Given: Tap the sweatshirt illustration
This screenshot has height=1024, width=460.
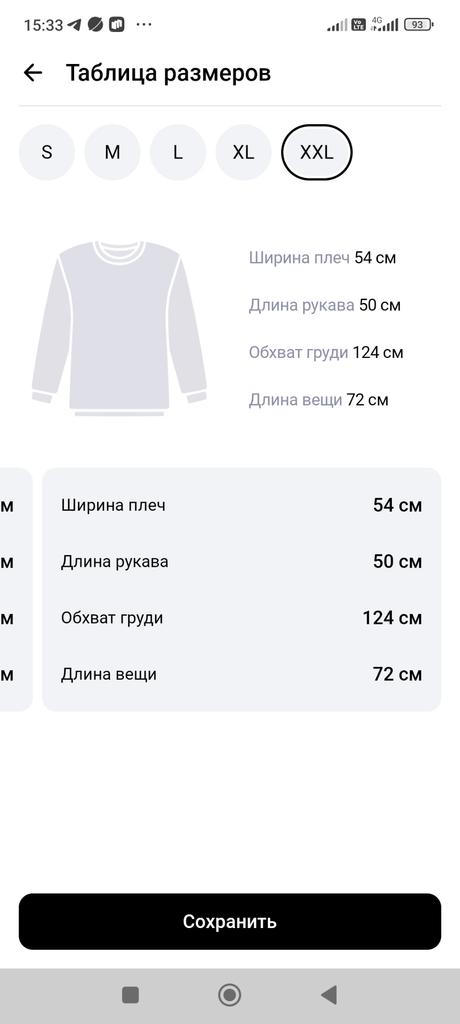Looking at the screenshot, I should [119, 328].
